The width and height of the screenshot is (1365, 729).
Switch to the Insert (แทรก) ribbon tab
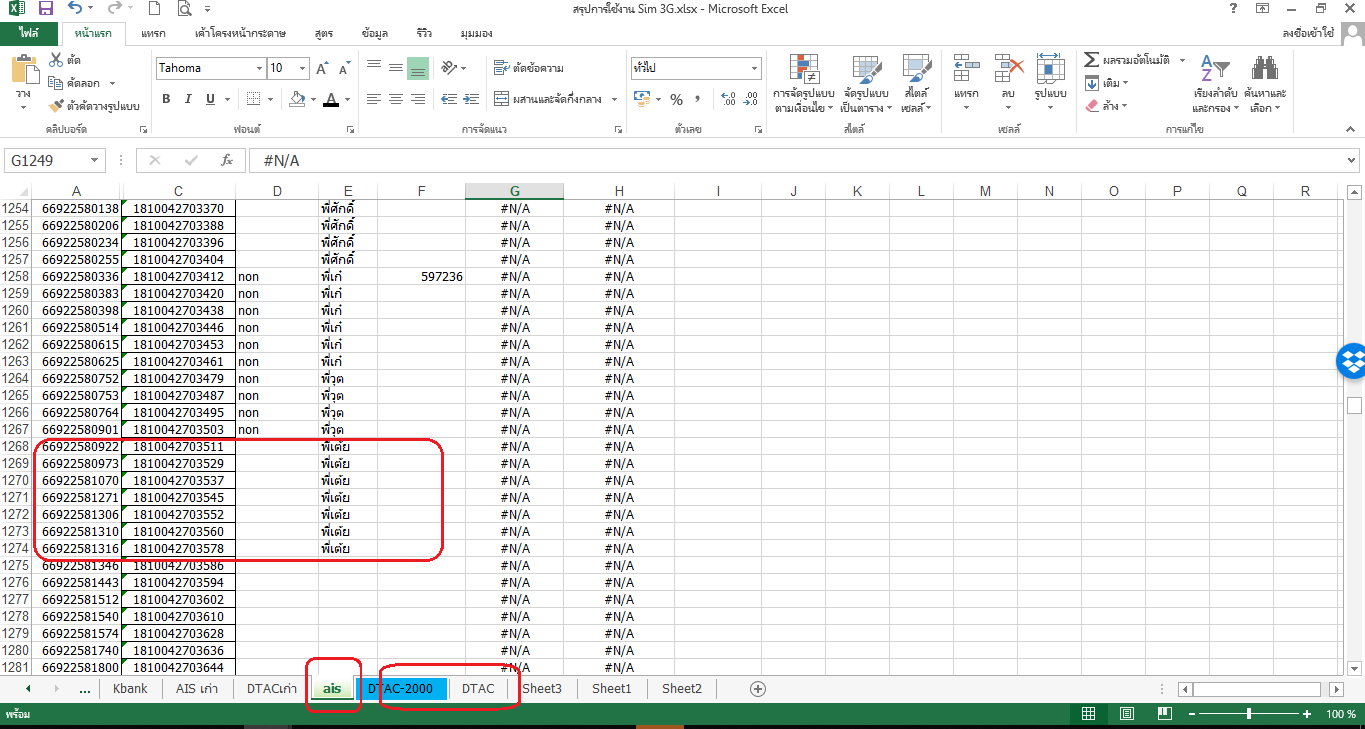pos(153,33)
